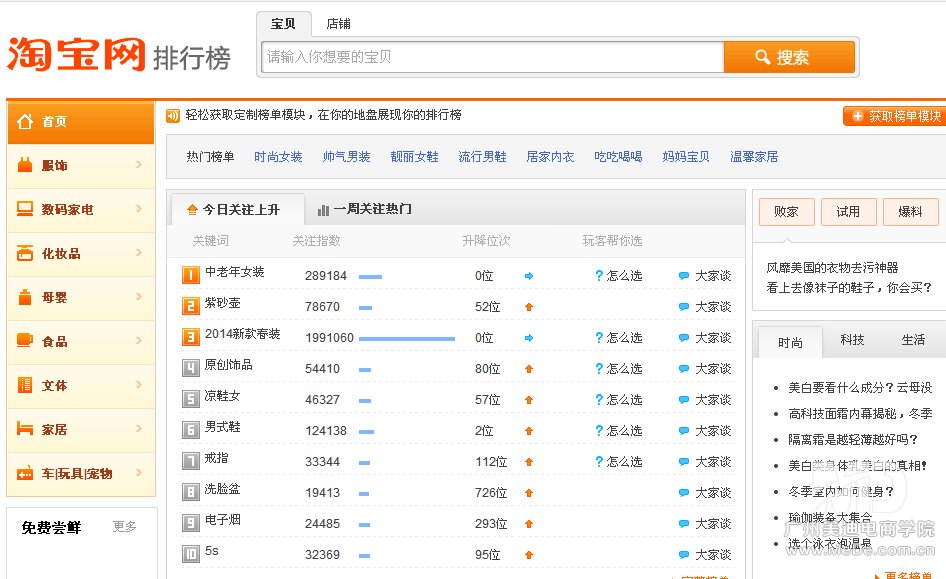Switch to the 店铺 search tab
Image resolution: width=946 pixels, height=579 pixels.
tap(337, 23)
